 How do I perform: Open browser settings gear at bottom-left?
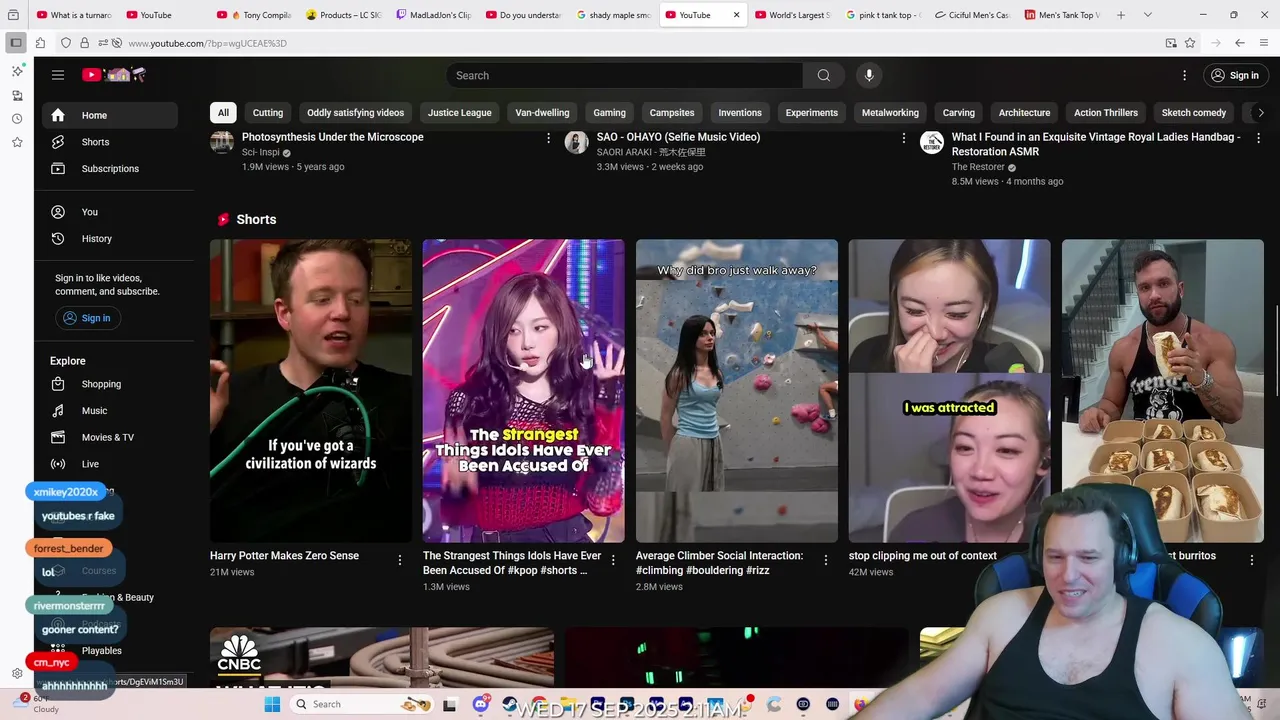17,673
